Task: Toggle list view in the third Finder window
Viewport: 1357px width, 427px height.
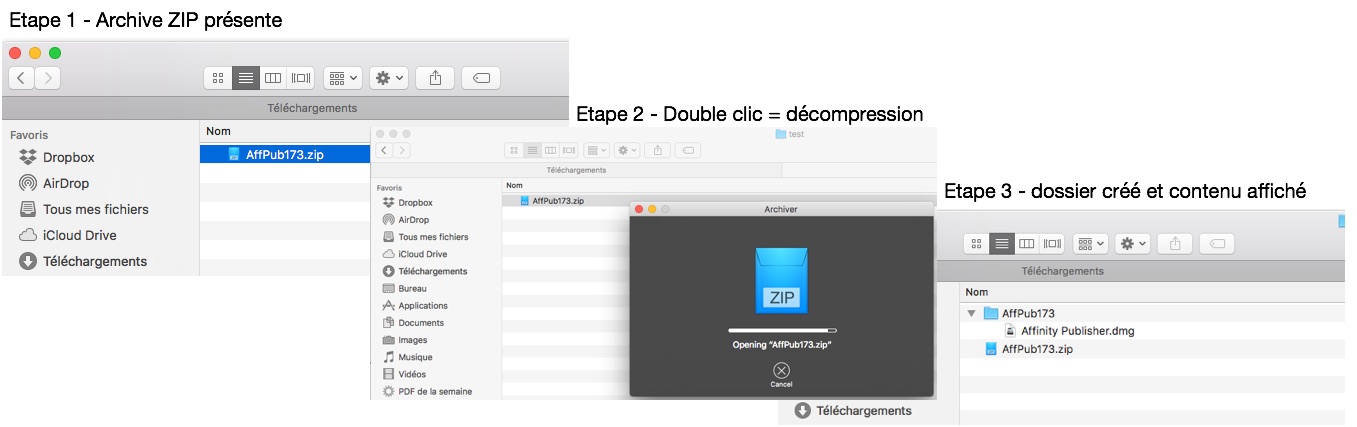Action: (1002, 243)
